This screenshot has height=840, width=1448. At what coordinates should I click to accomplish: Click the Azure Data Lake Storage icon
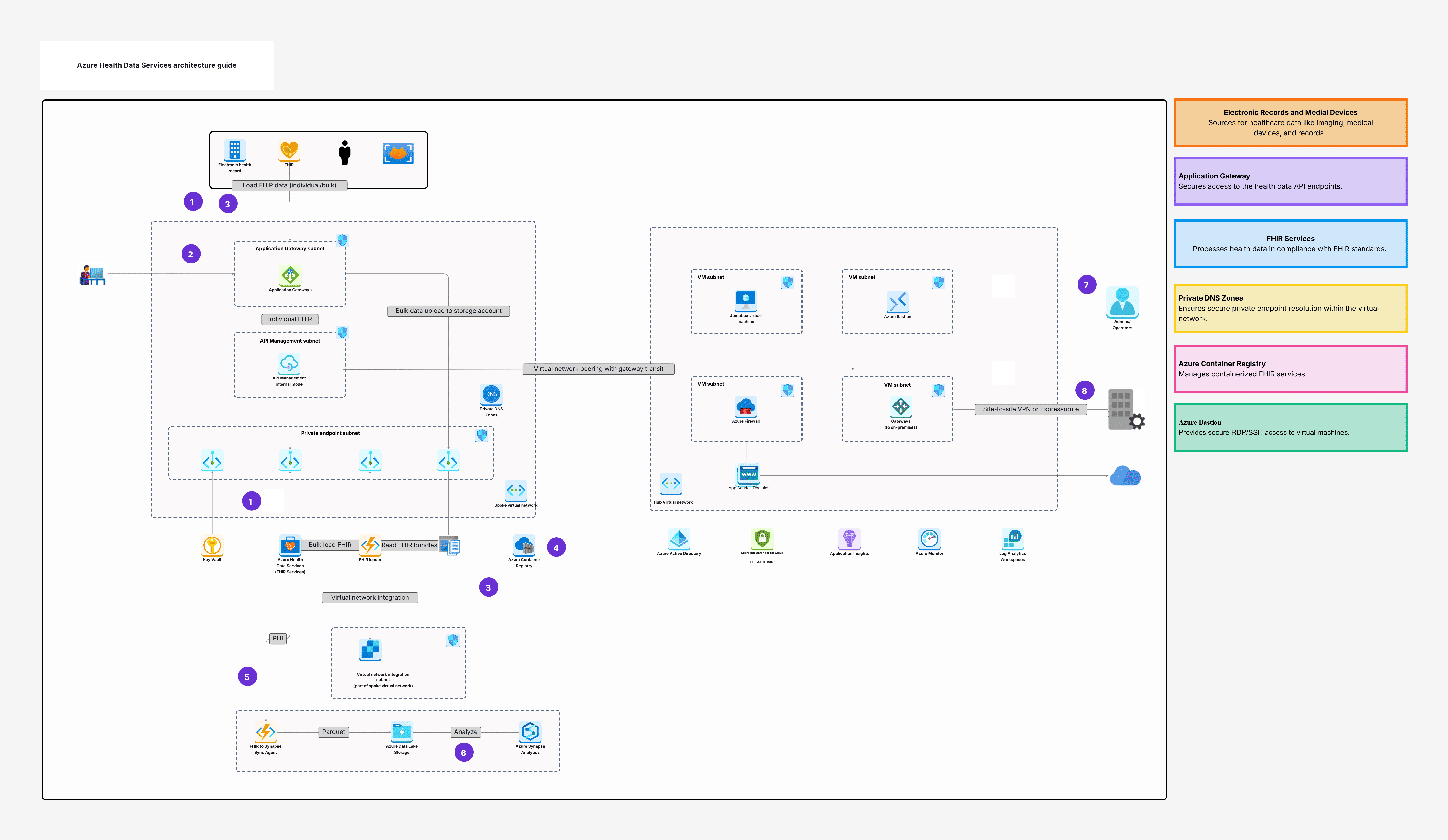tap(402, 732)
